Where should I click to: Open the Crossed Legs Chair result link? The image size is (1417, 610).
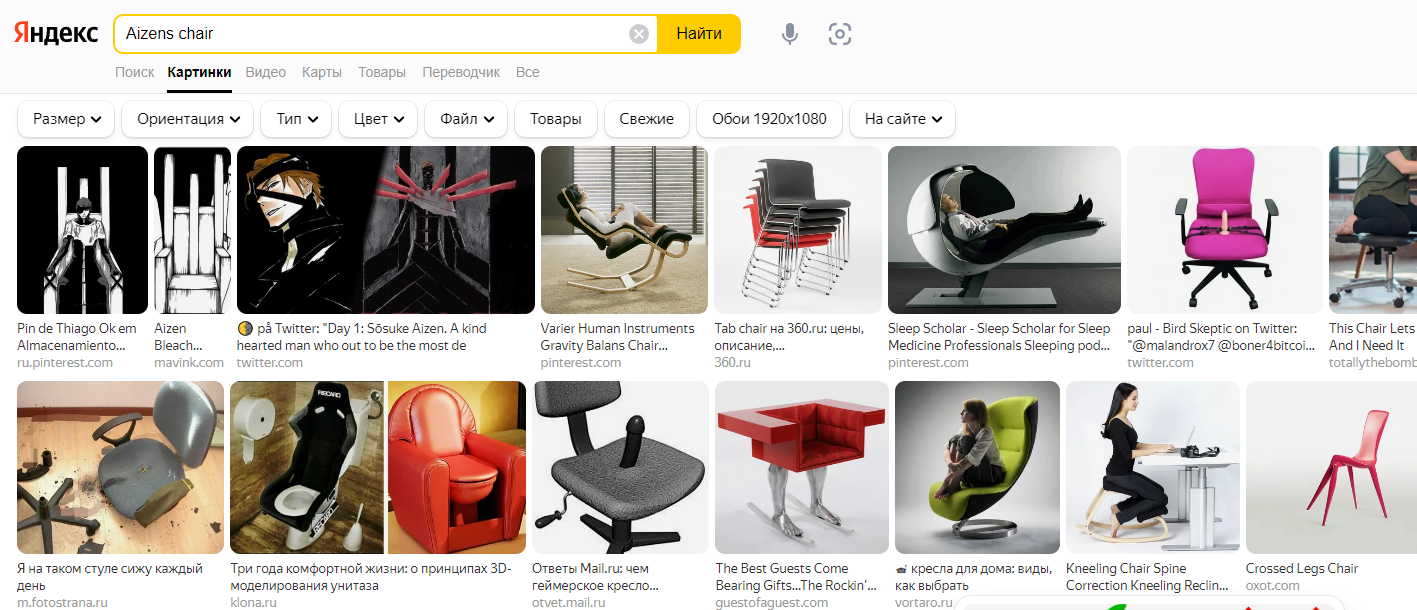[1302, 568]
